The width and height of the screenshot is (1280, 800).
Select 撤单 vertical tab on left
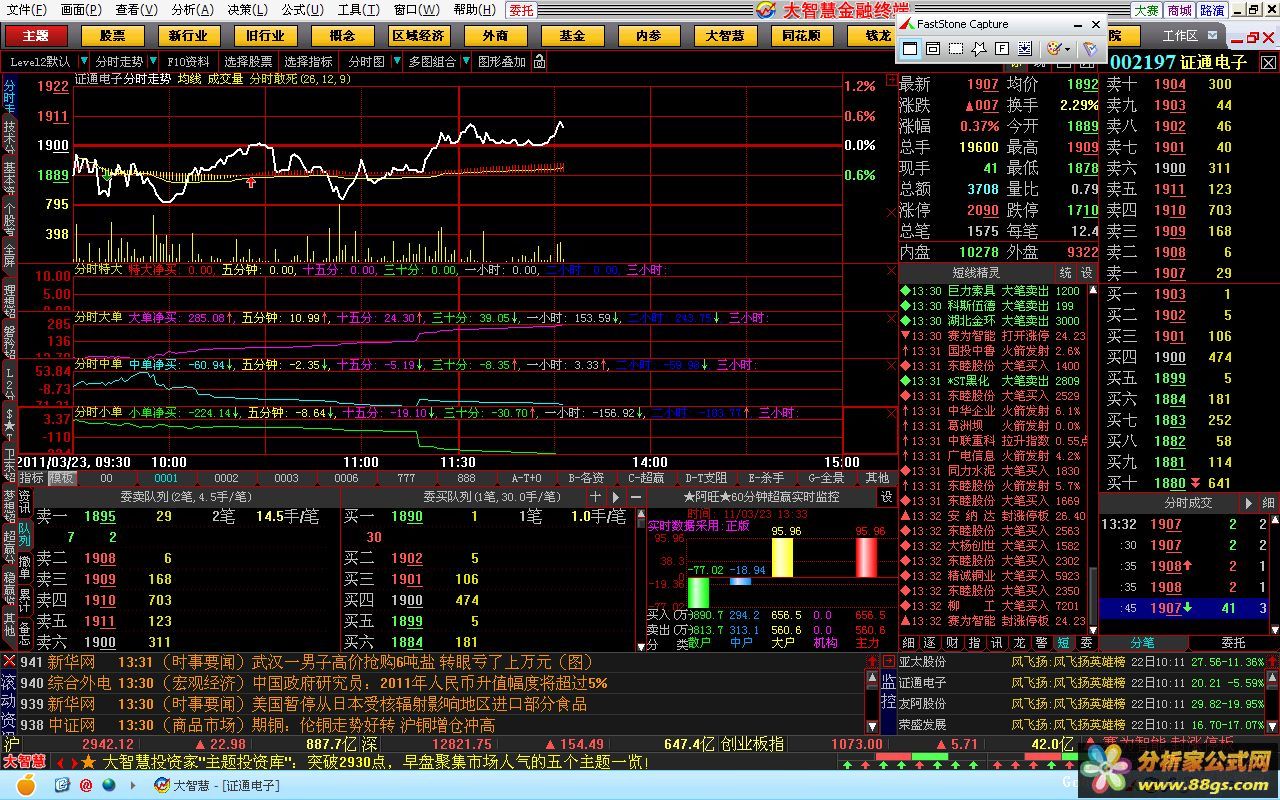point(24,566)
